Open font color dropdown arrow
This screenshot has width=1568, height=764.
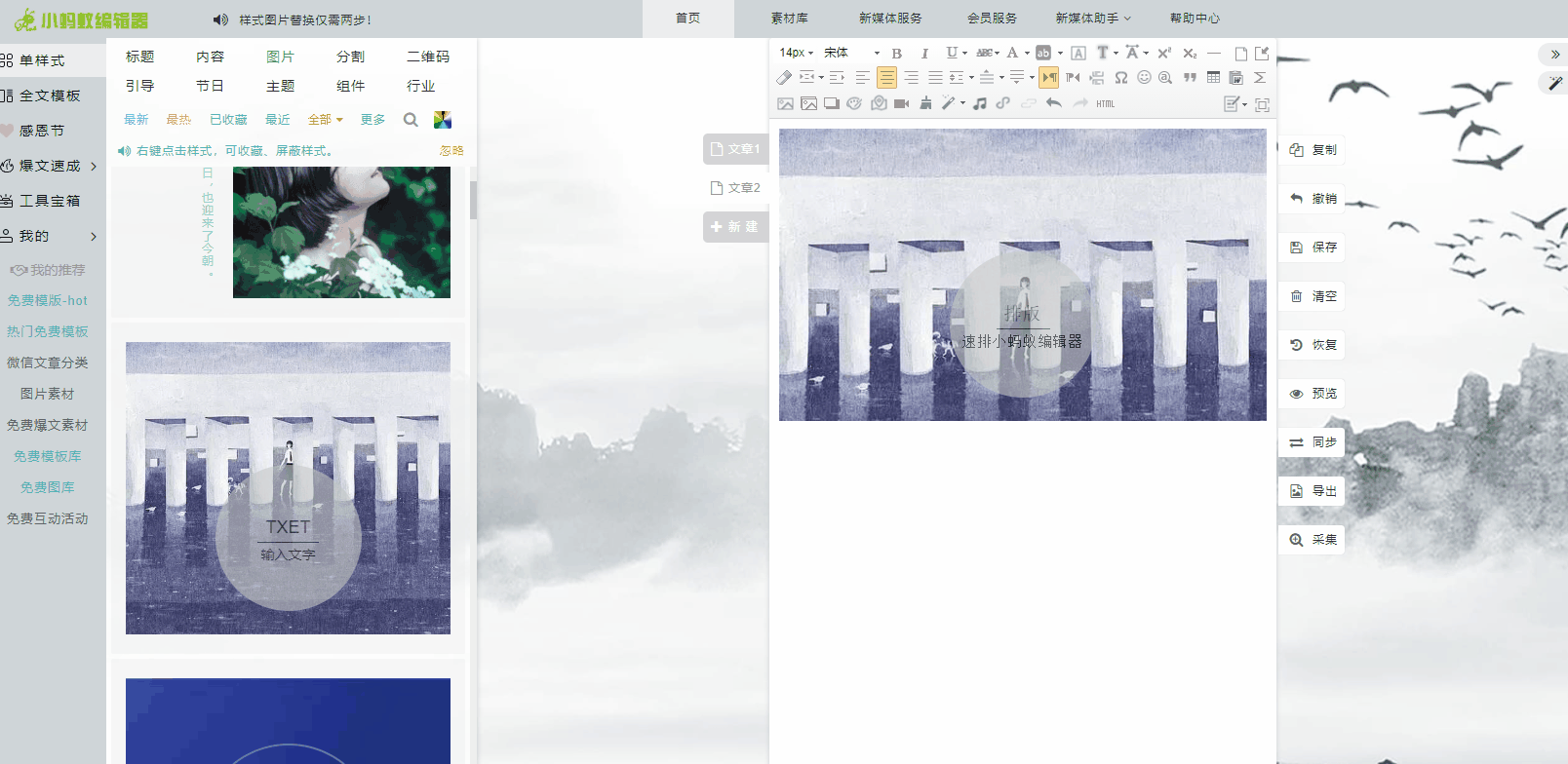[x=1027, y=53]
